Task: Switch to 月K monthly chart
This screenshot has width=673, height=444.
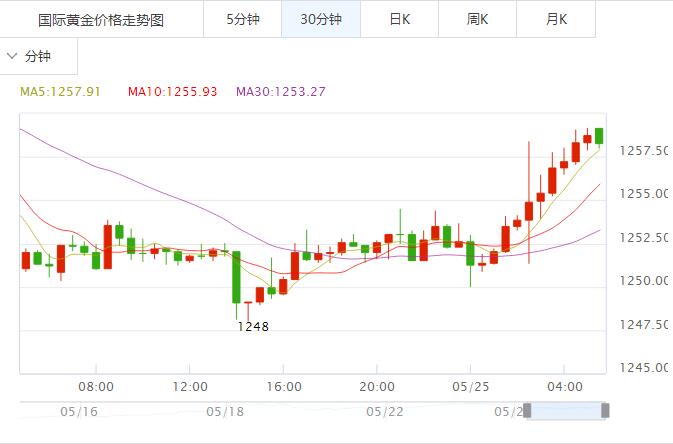Action: click(x=556, y=19)
